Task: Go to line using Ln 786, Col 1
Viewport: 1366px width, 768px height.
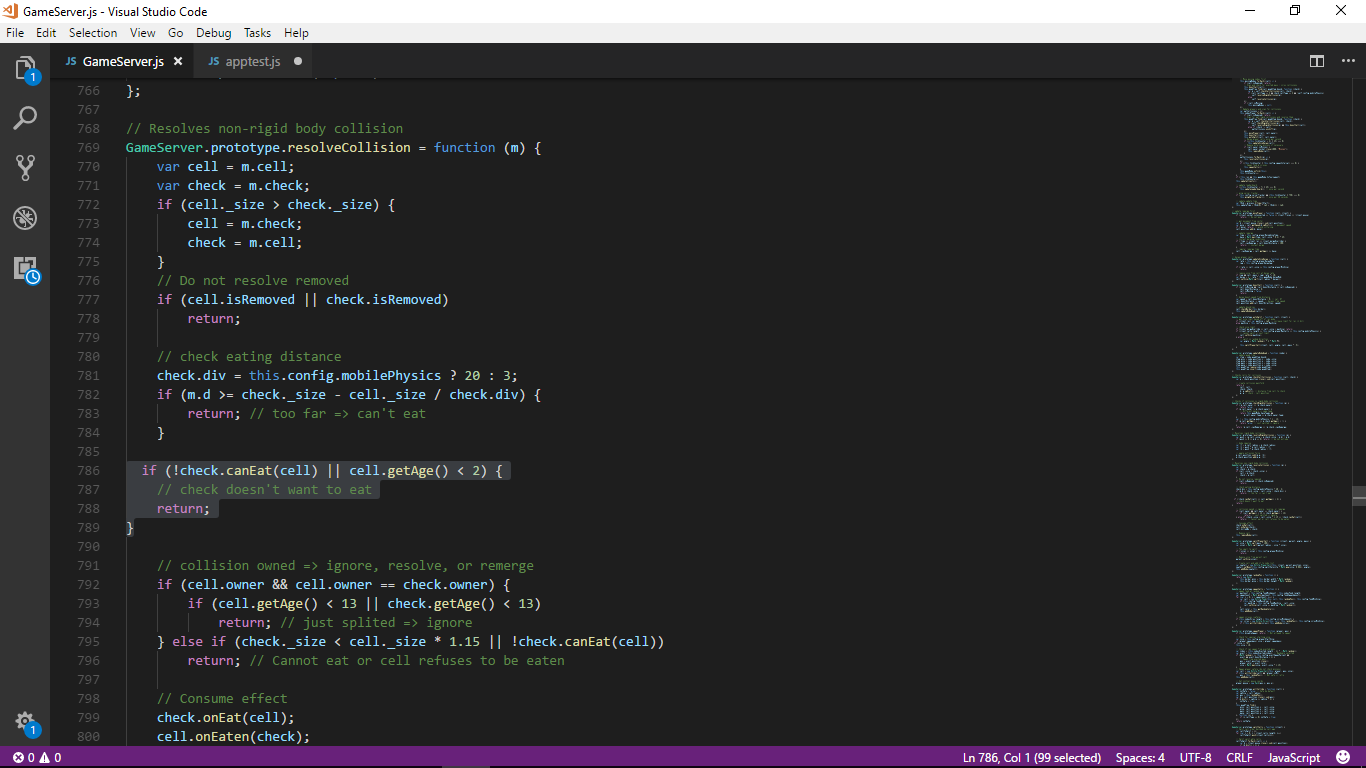Action: [1032, 757]
